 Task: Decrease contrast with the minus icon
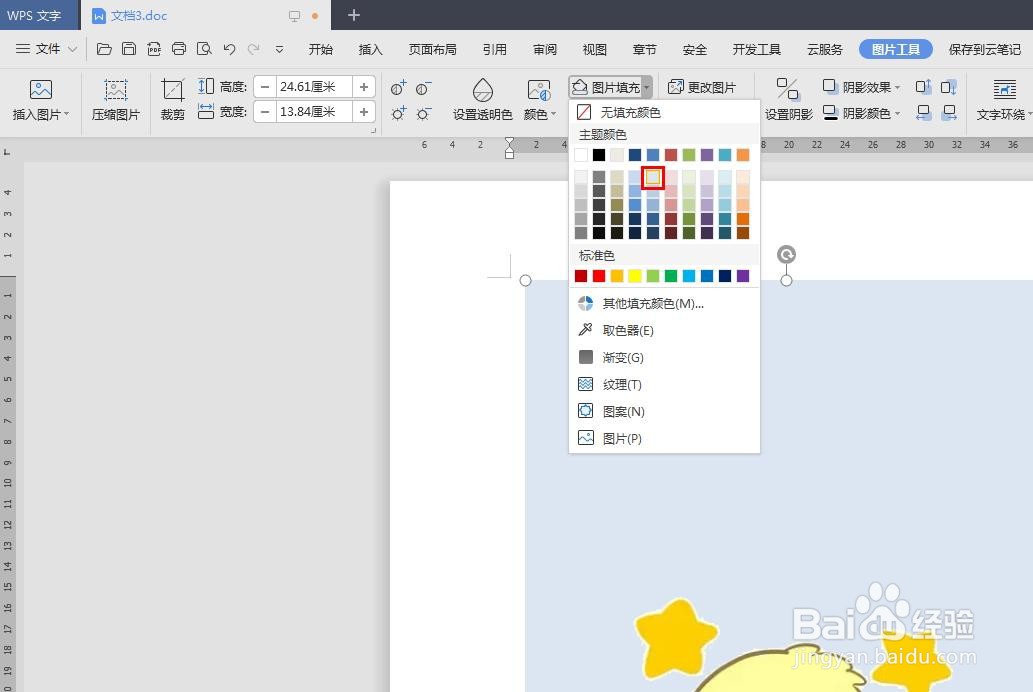pos(424,88)
